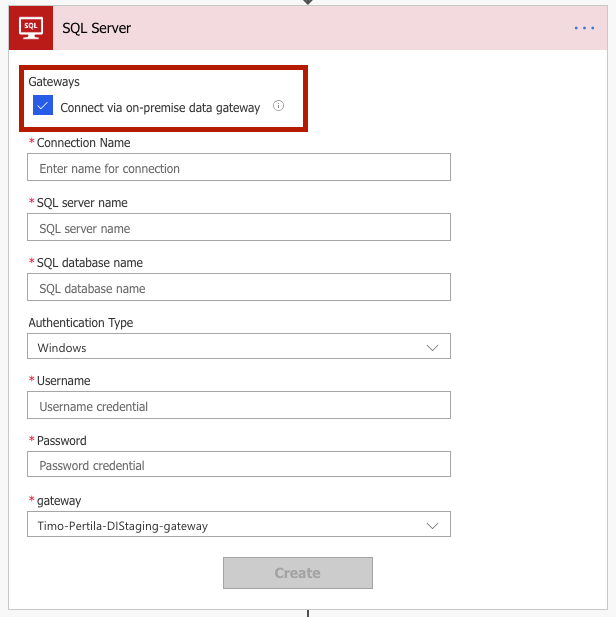Click the Password credential field

coord(239,464)
